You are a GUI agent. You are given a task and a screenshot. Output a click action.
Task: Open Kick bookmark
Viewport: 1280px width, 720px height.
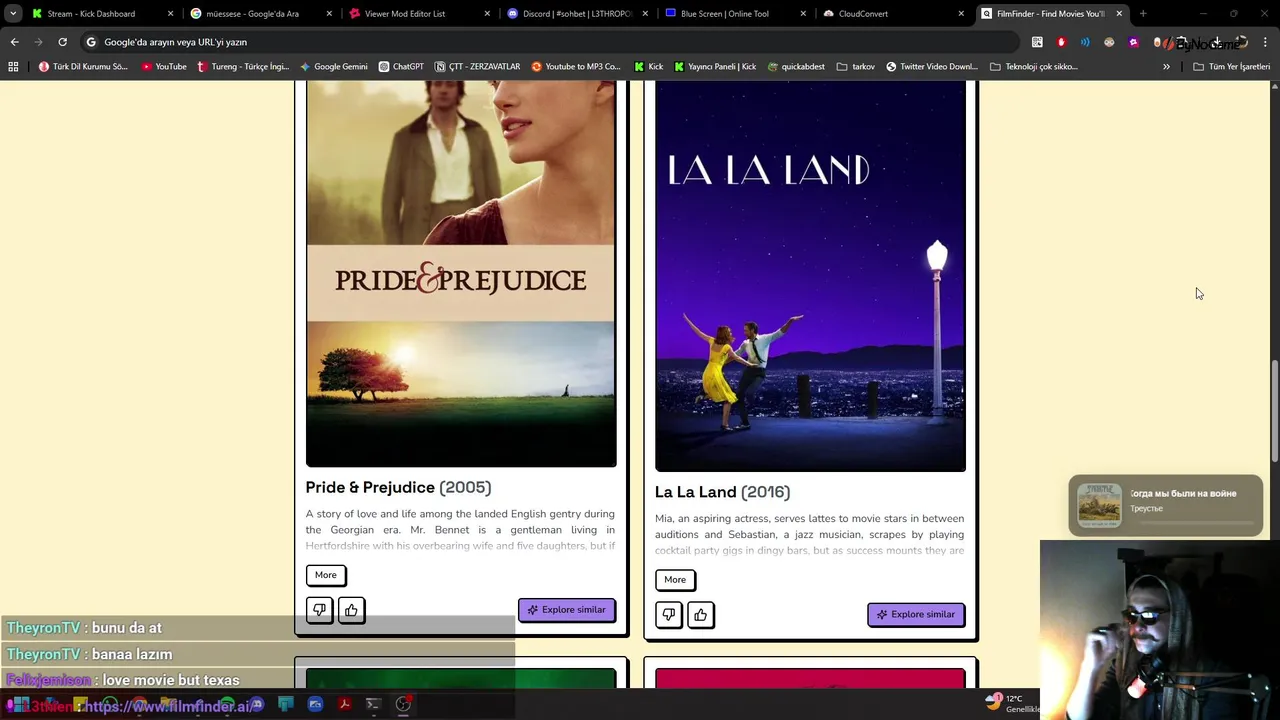coord(649,67)
